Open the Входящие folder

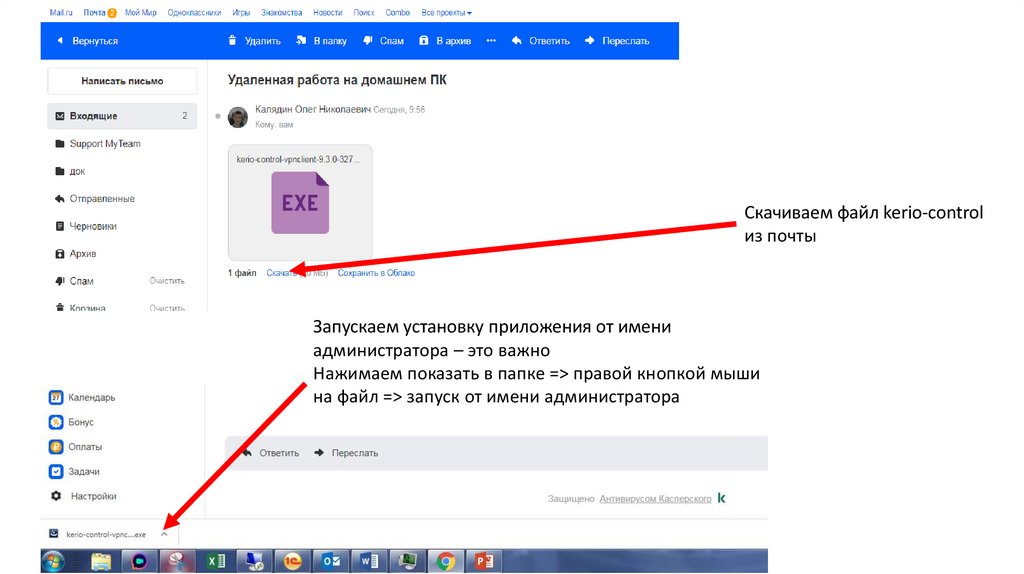tap(122, 116)
